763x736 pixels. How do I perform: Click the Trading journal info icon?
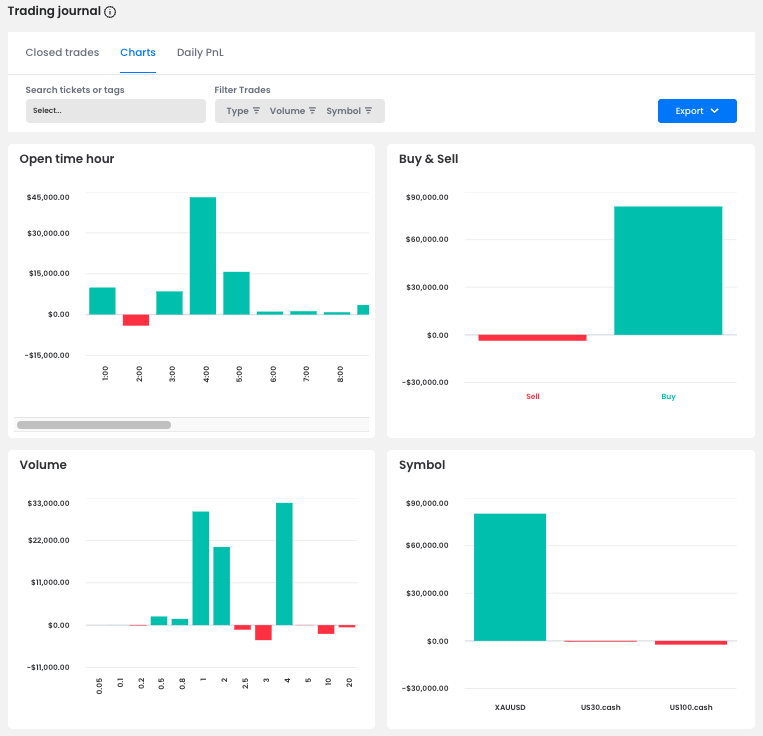(110, 13)
